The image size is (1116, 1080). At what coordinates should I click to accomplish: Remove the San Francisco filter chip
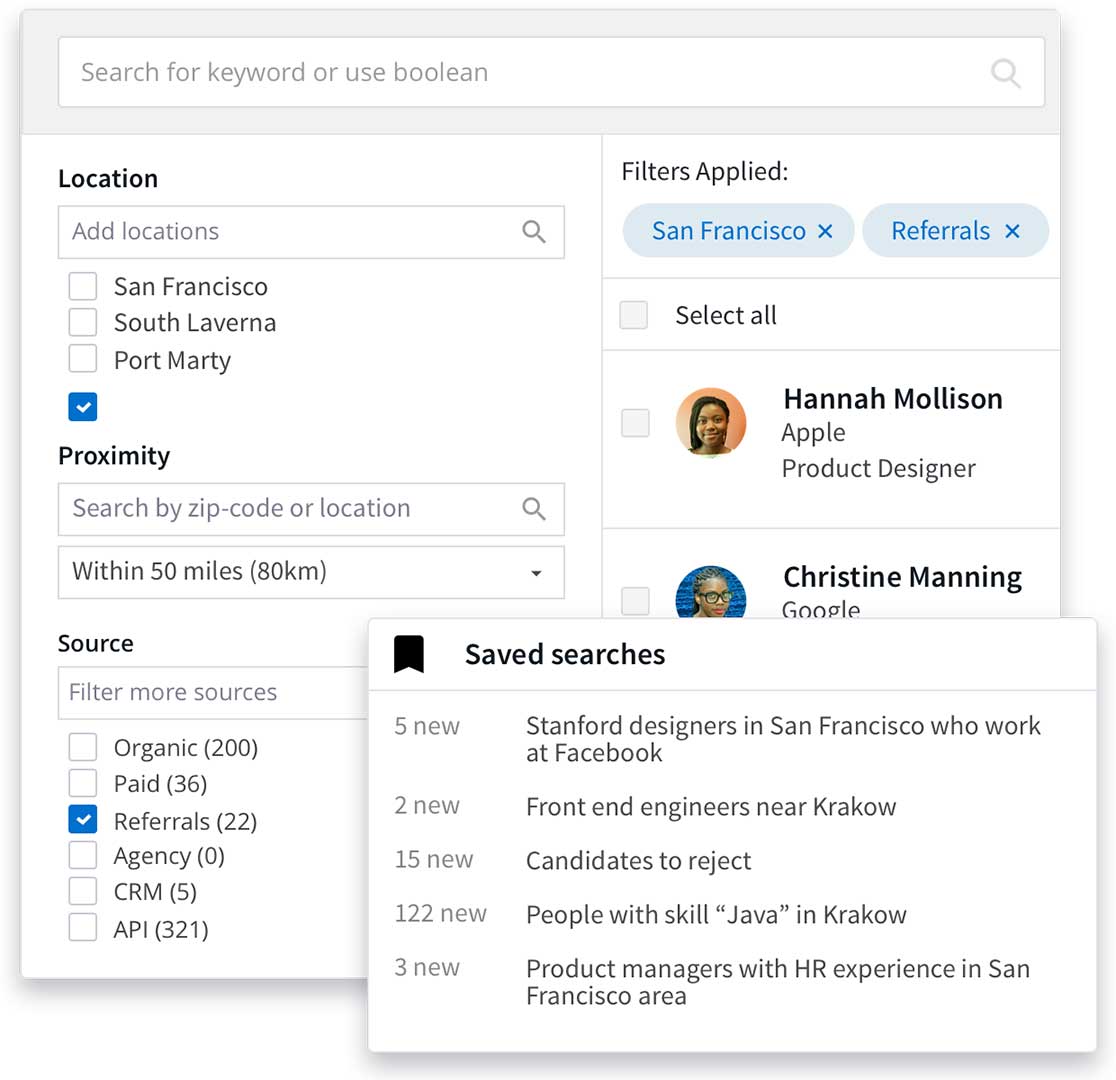point(825,231)
